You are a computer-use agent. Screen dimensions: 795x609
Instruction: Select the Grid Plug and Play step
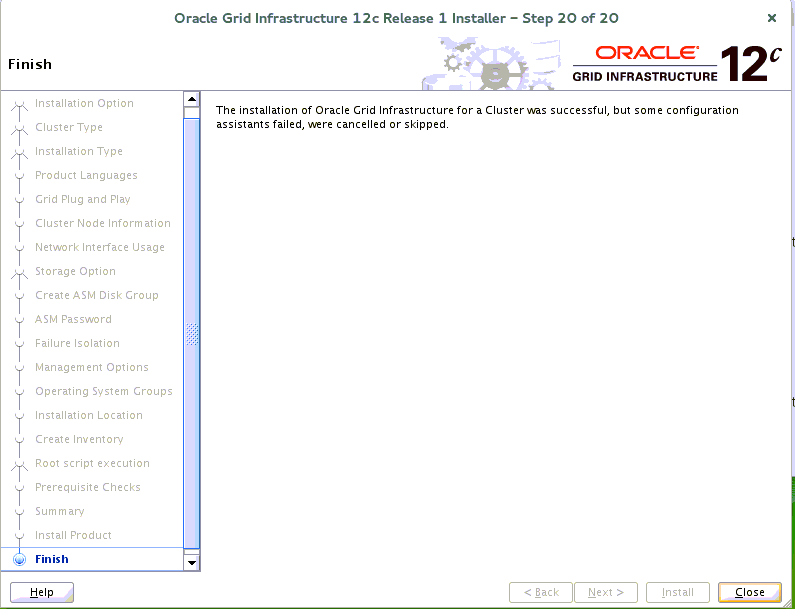pos(83,199)
